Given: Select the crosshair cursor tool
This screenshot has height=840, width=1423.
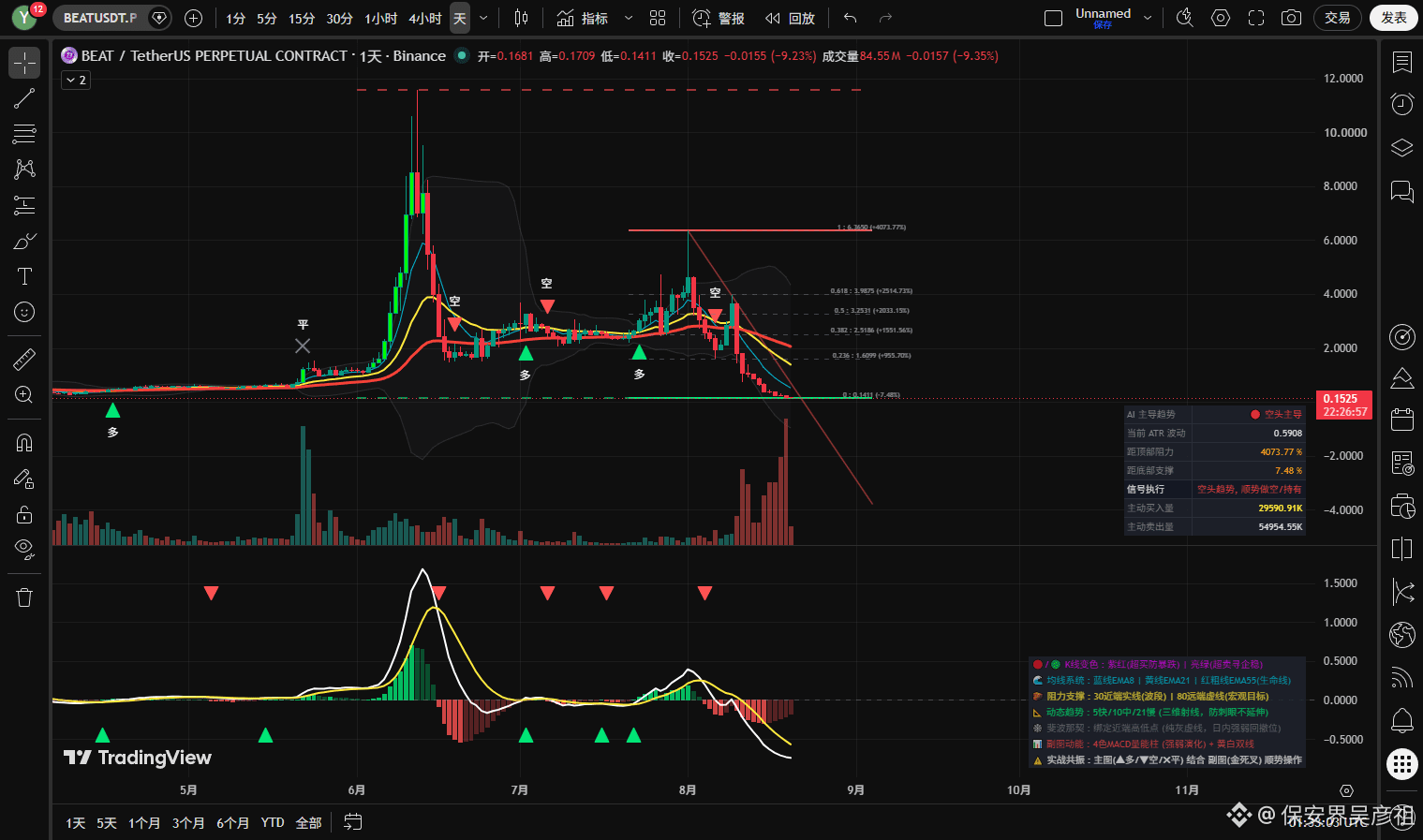Looking at the screenshot, I should coord(24,63).
